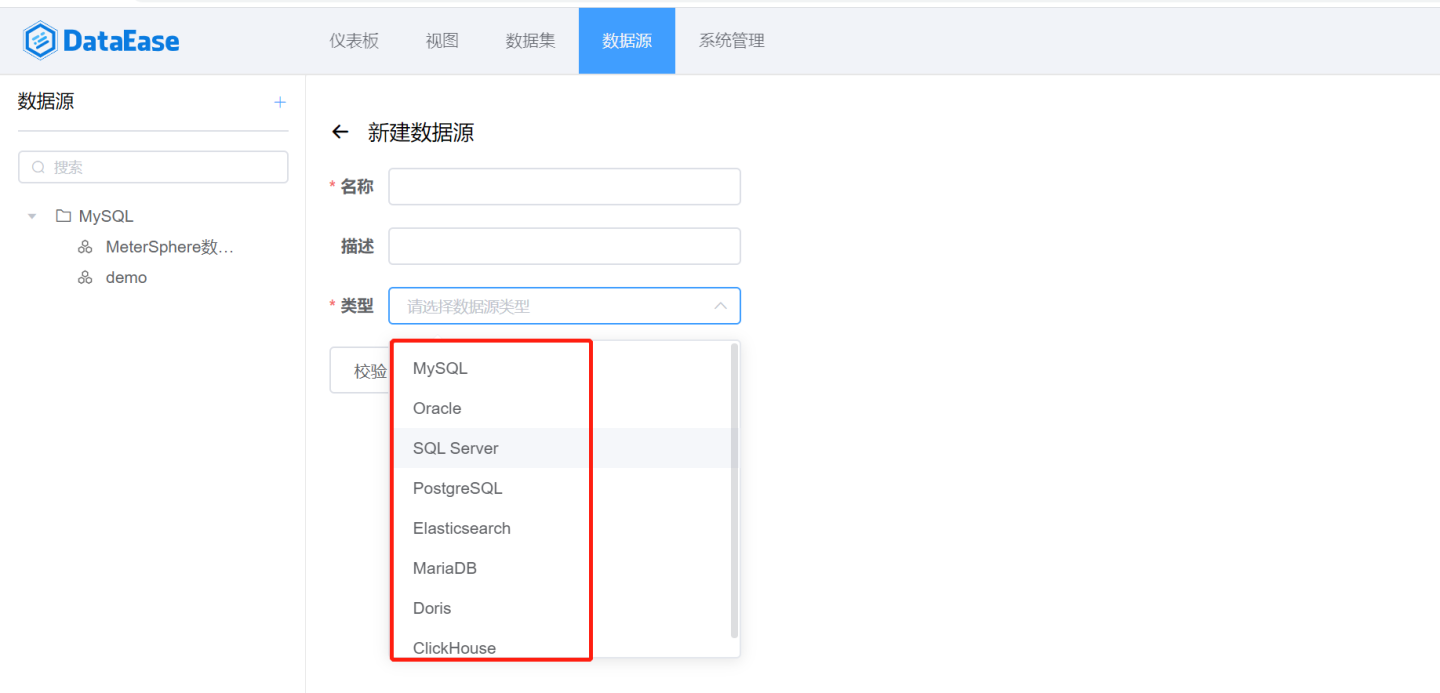1440x693 pixels.
Task: Open the 系统管理 menu
Action: pyautogui.click(x=731, y=40)
